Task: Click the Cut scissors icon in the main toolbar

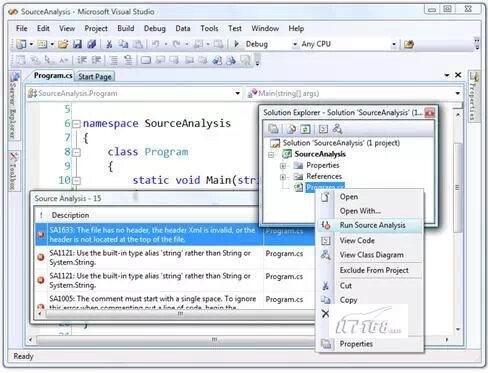Action: (x=109, y=44)
